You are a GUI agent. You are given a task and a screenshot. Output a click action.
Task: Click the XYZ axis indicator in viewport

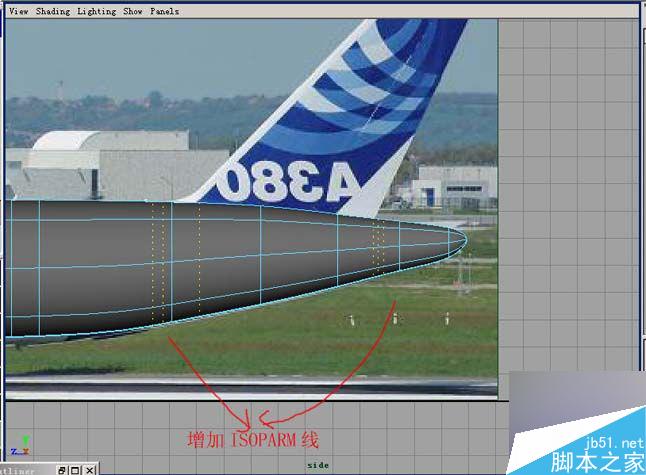(21, 446)
